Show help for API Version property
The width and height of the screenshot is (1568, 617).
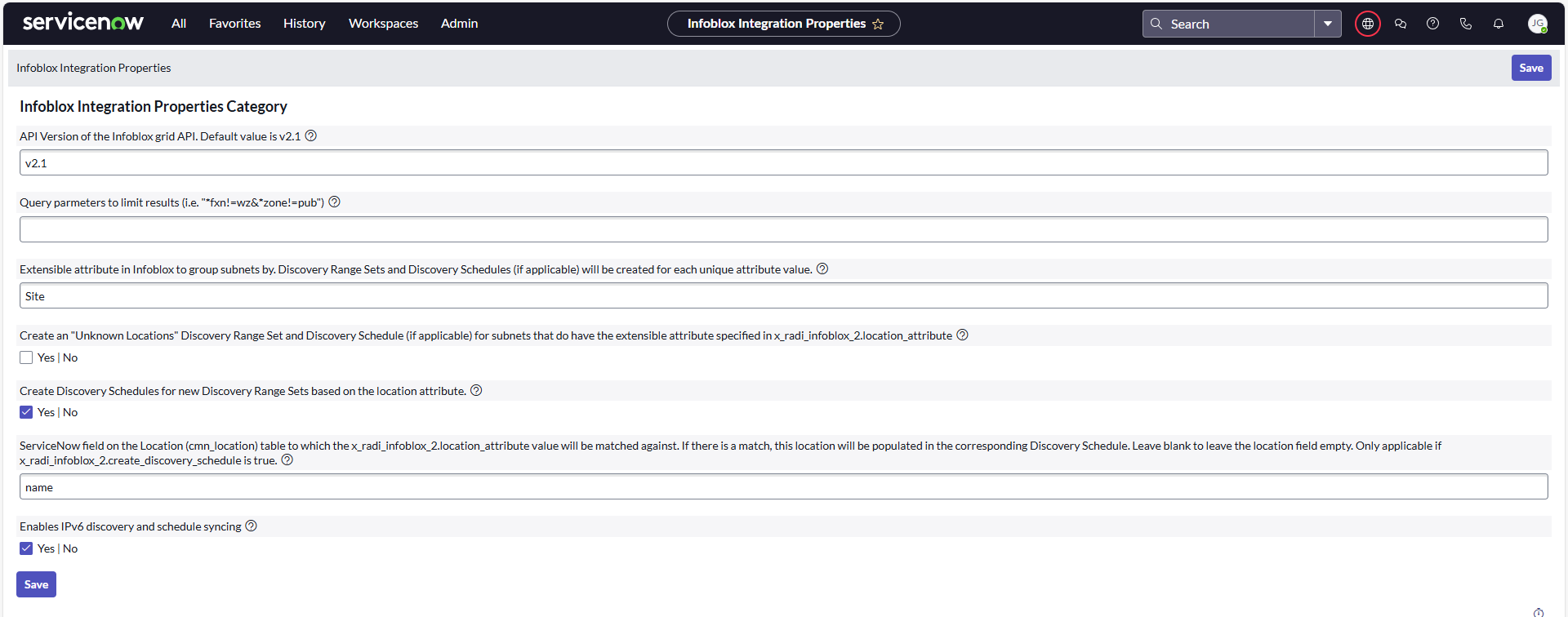311,136
